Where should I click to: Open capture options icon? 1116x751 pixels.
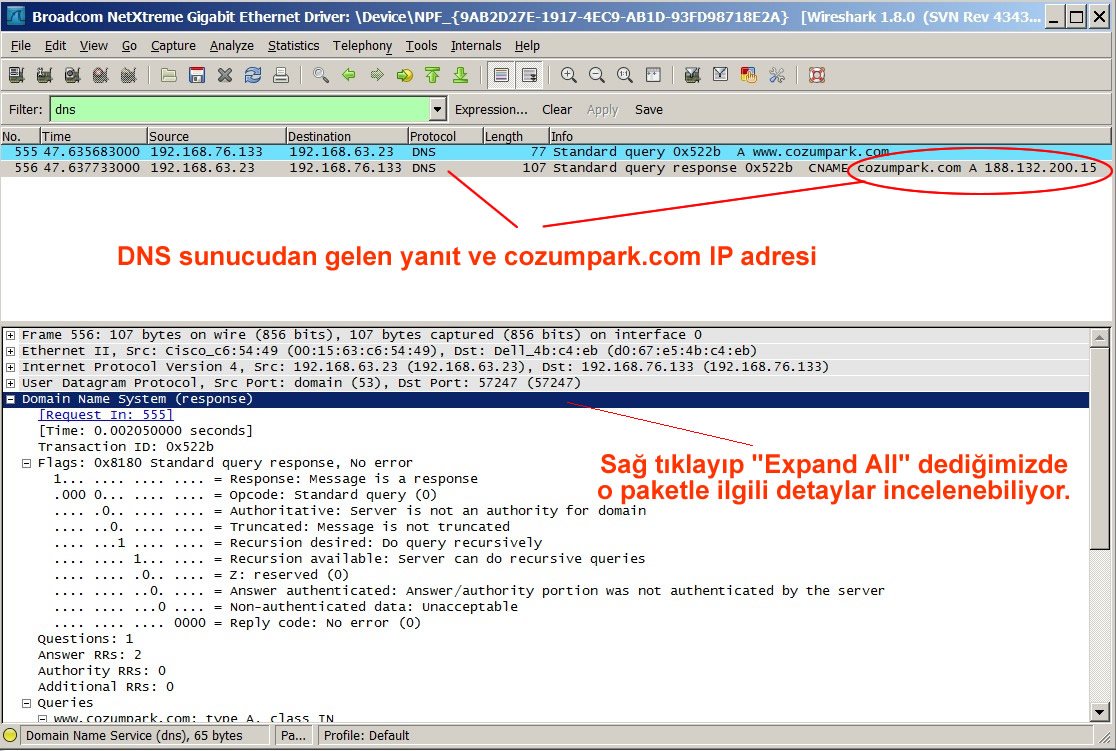44,75
